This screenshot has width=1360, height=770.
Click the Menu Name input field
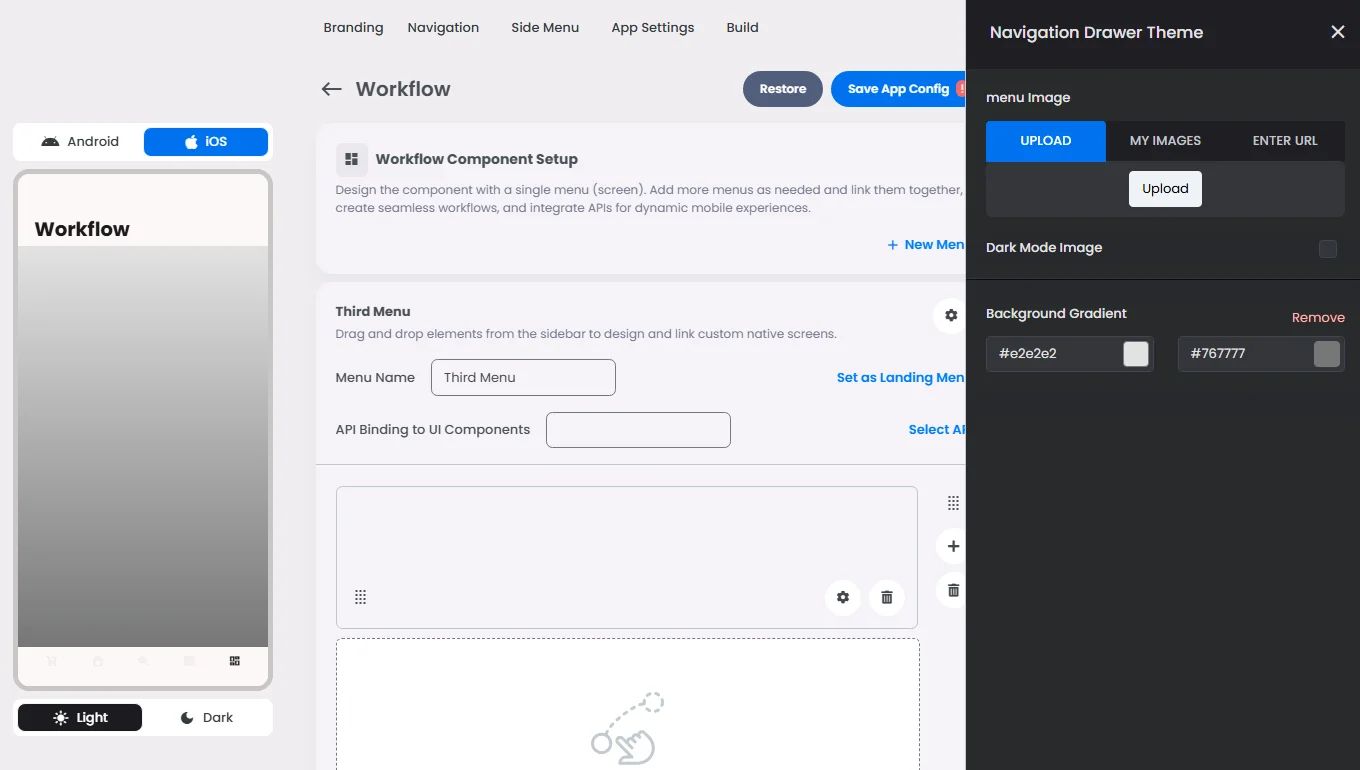click(523, 378)
